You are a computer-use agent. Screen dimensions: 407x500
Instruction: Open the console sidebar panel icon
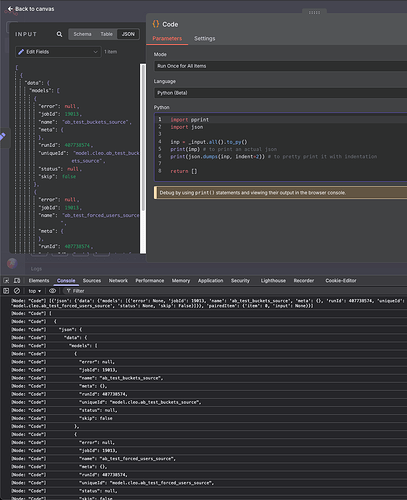pyautogui.click(x=6, y=291)
